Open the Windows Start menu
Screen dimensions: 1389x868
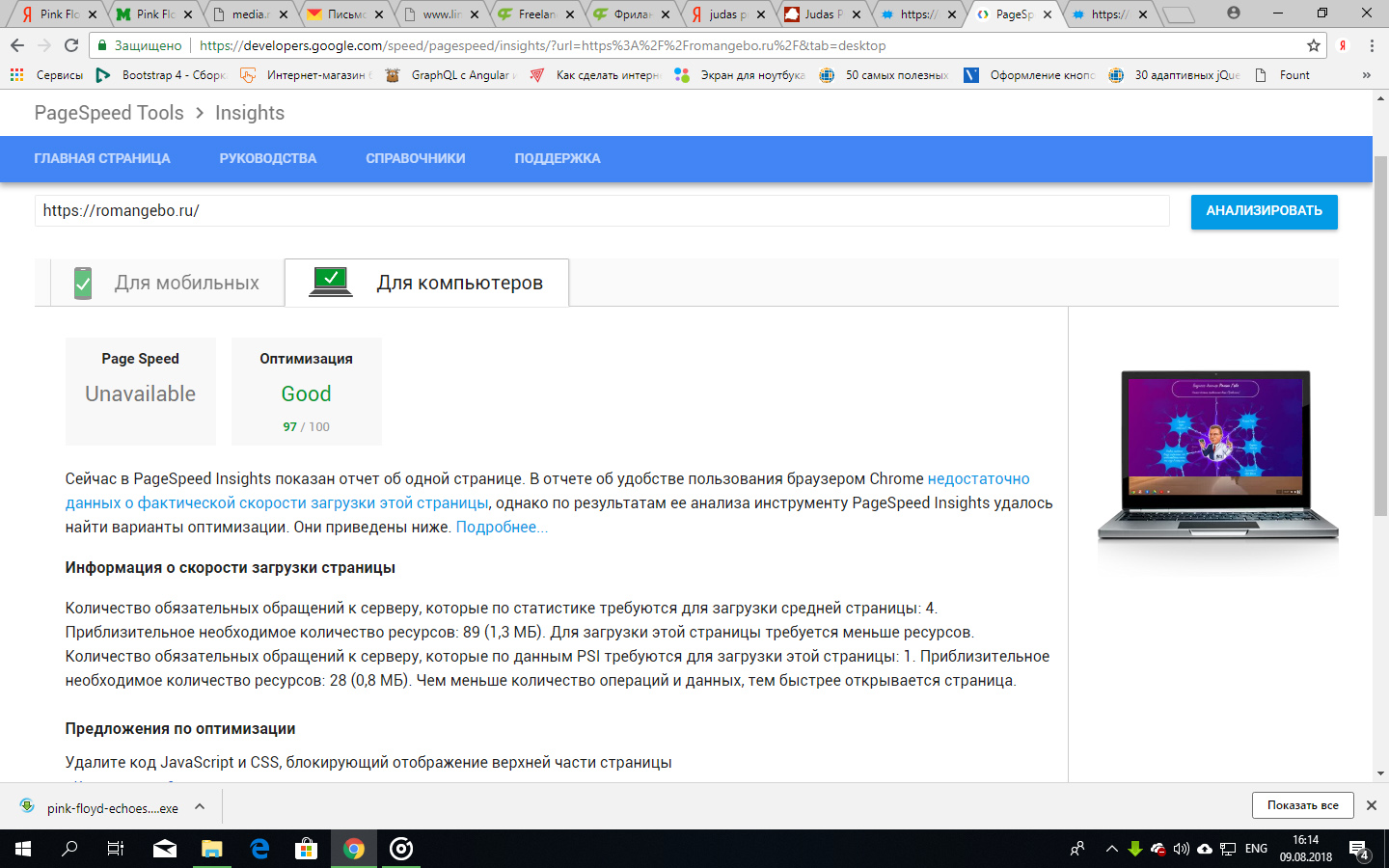[23, 849]
